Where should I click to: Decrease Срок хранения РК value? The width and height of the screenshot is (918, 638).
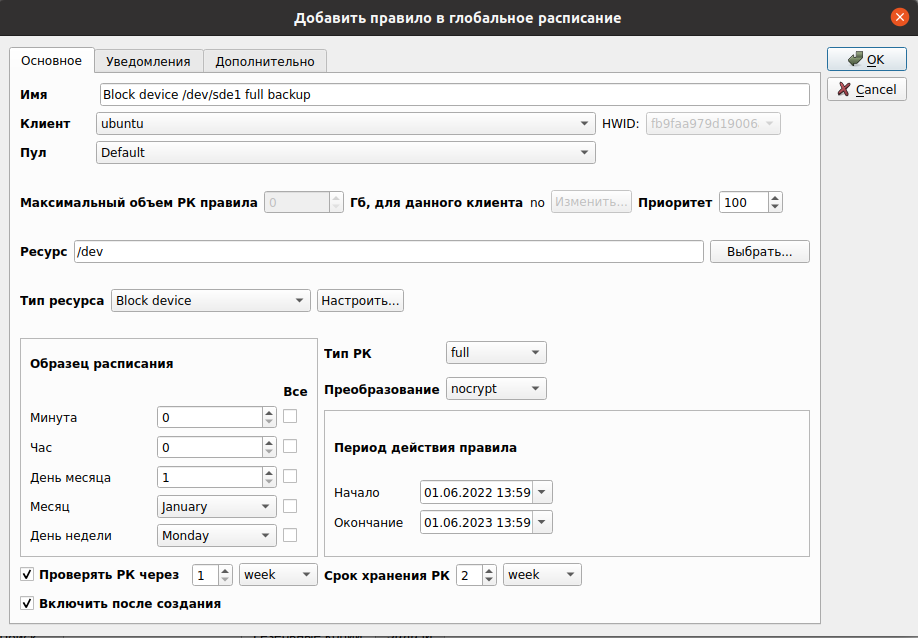489,579
